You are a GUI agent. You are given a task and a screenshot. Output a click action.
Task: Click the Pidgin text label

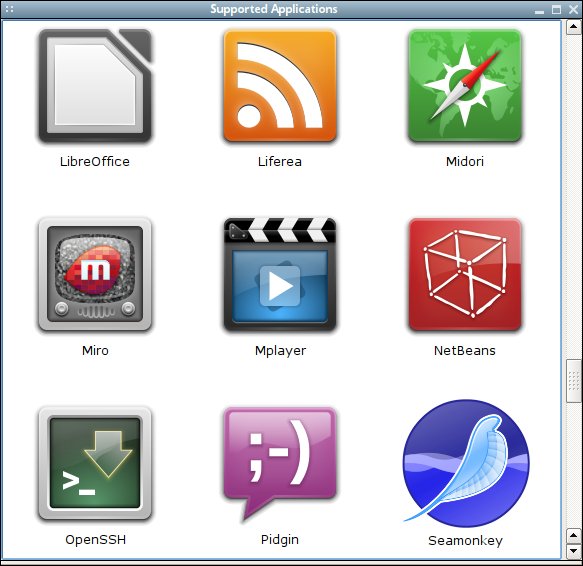280,540
